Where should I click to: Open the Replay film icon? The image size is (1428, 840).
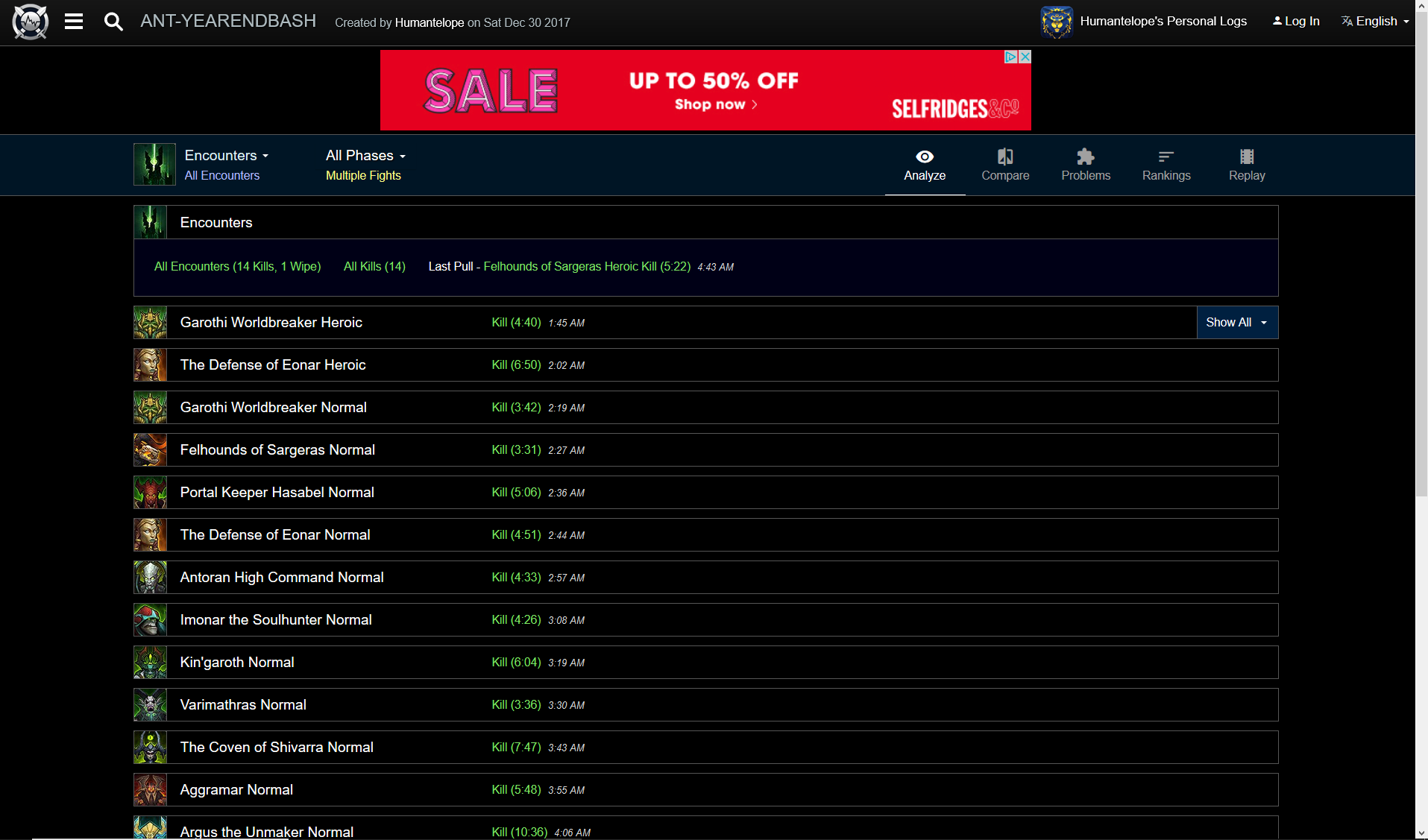[x=1246, y=157]
